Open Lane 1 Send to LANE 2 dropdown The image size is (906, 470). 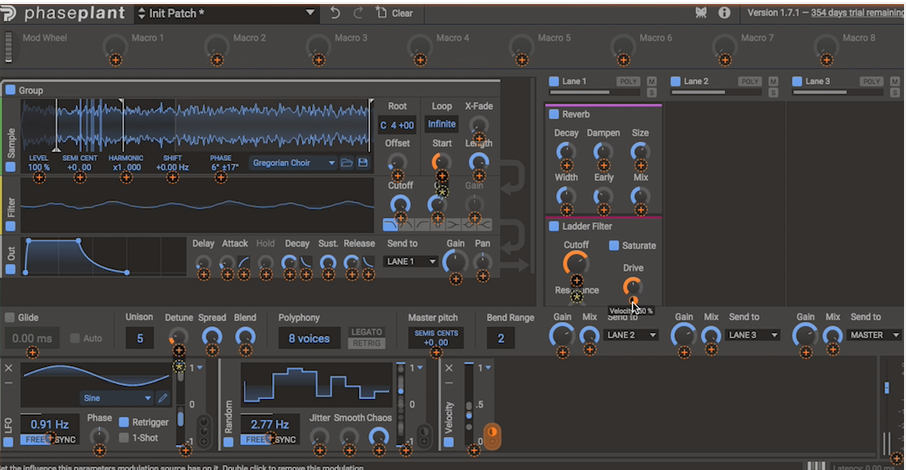point(630,335)
